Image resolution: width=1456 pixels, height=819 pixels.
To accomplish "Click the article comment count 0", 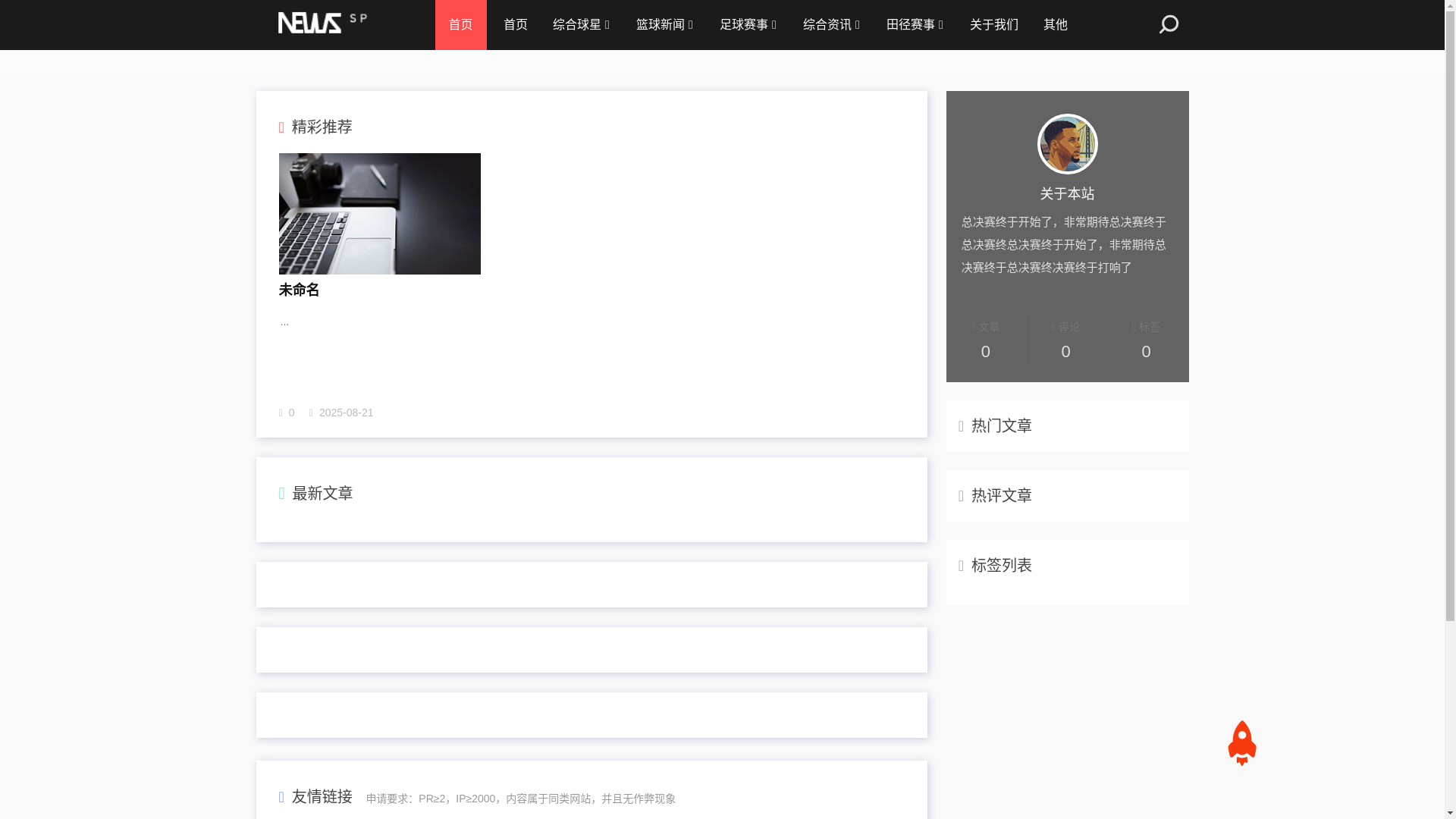I will [291, 413].
